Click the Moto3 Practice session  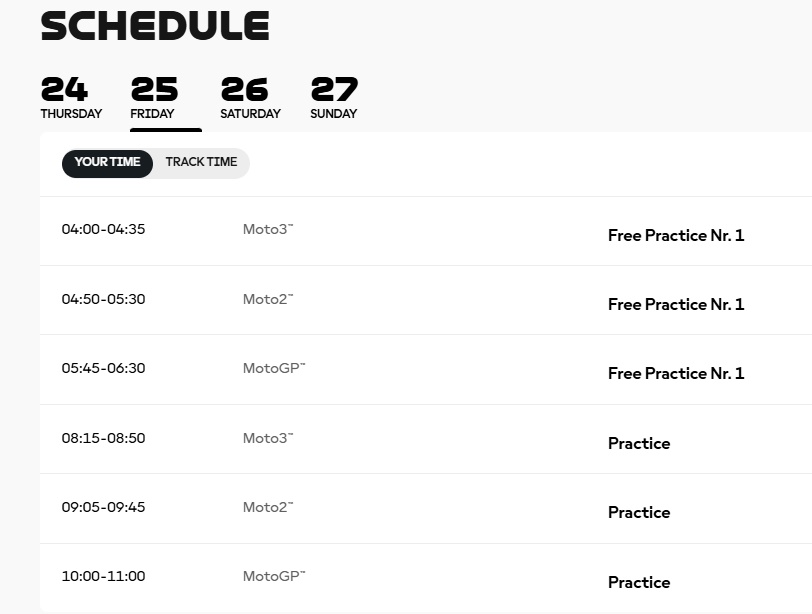(638, 443)
